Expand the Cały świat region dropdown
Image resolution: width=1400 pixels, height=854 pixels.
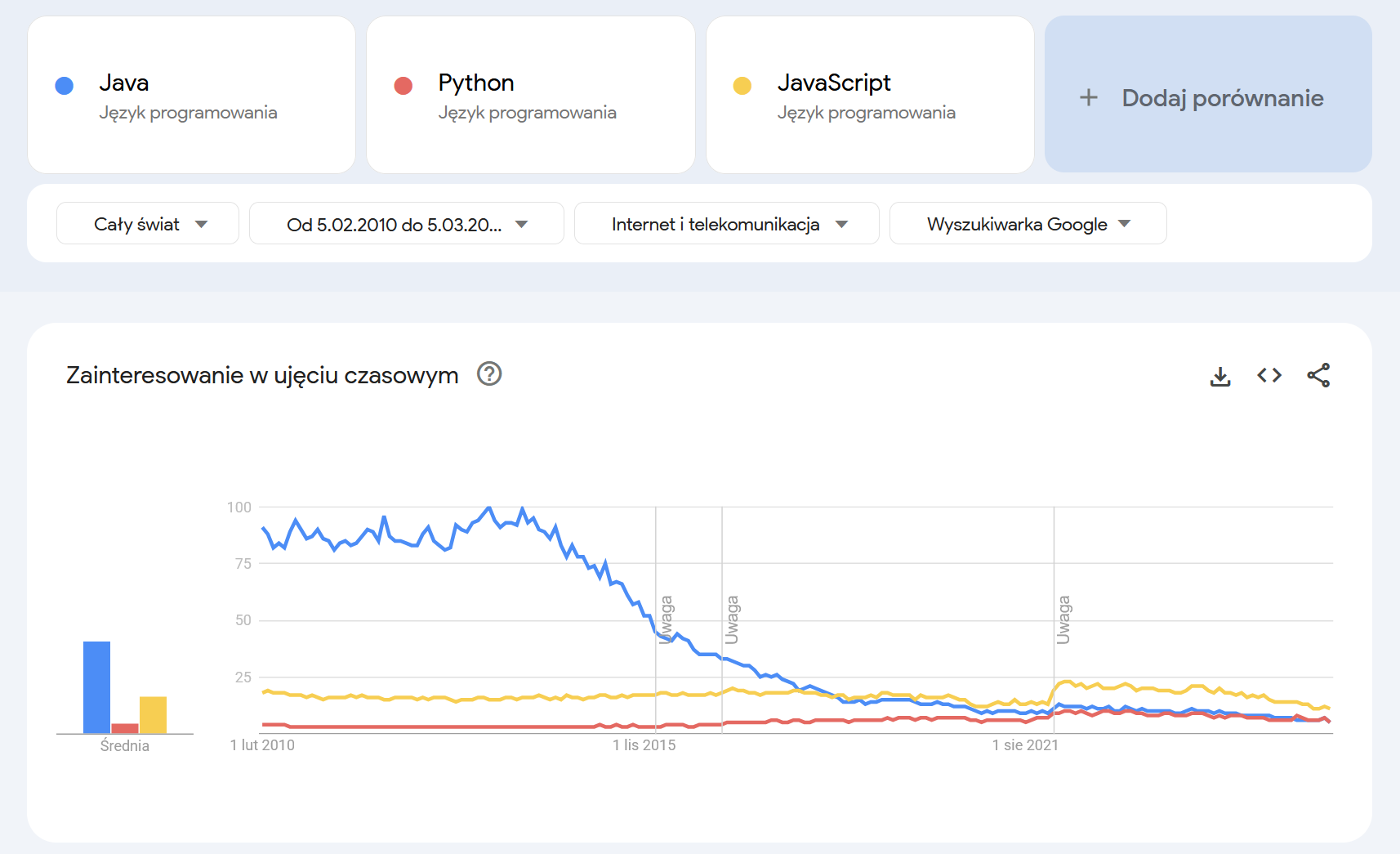(148, 224)
